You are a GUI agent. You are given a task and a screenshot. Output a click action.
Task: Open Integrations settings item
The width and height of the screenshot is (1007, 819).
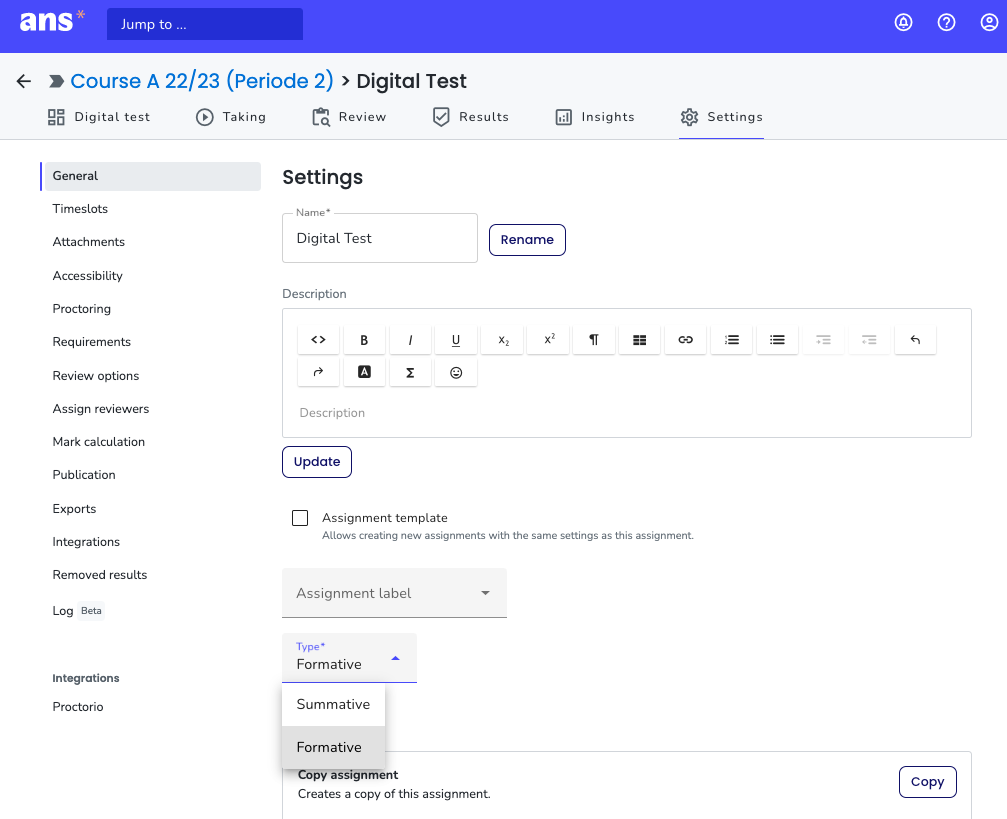(x=86, y=542)
